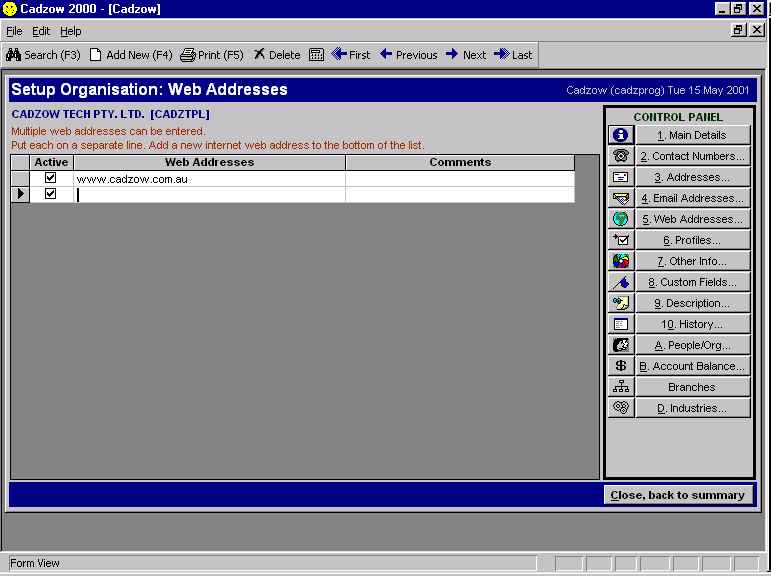
Task: Click the telephone icon for Contact Numbers
Action: (621, 156)
